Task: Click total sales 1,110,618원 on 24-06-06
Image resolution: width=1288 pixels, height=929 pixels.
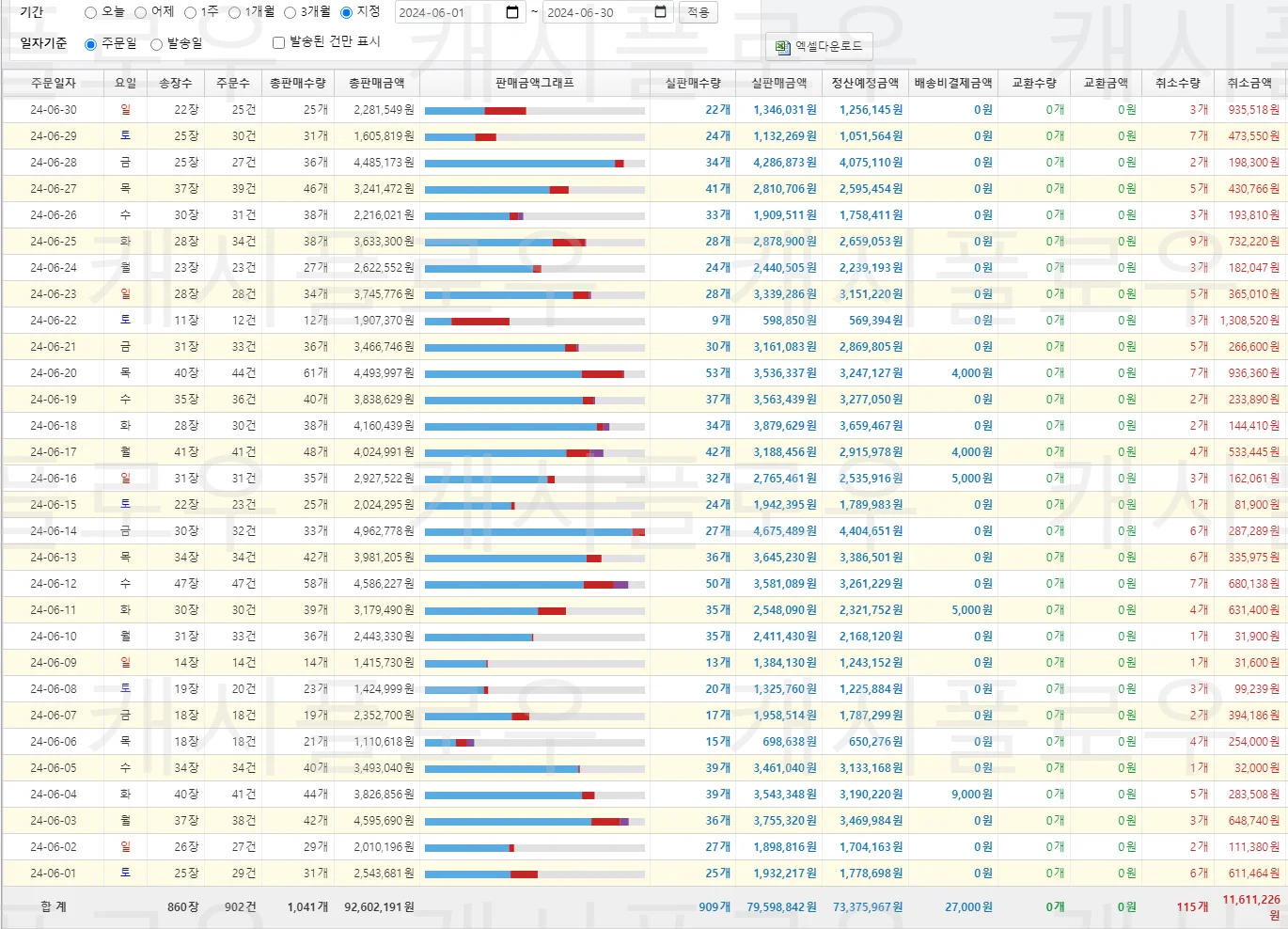Action: tap(384, 742)
